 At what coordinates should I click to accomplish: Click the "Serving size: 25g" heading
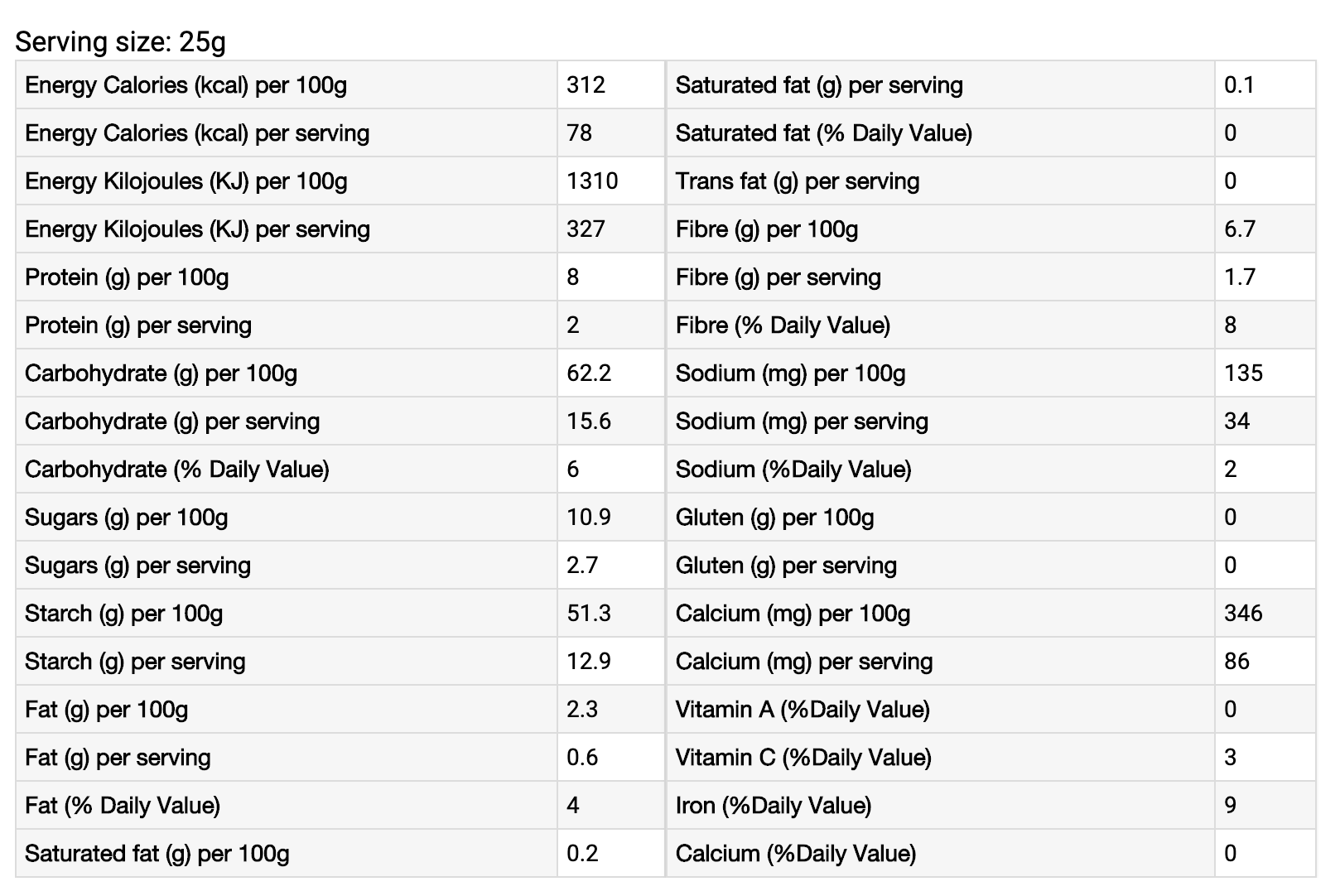coord(120,41)
